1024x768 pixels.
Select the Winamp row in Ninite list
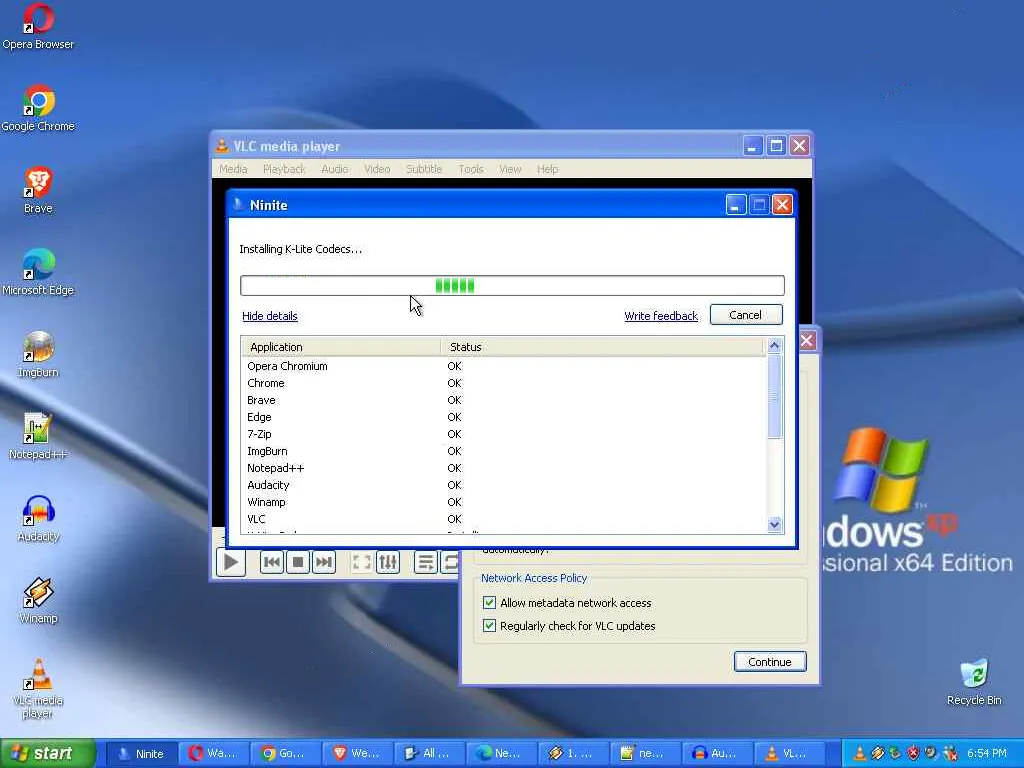click(x=504, y=502)
